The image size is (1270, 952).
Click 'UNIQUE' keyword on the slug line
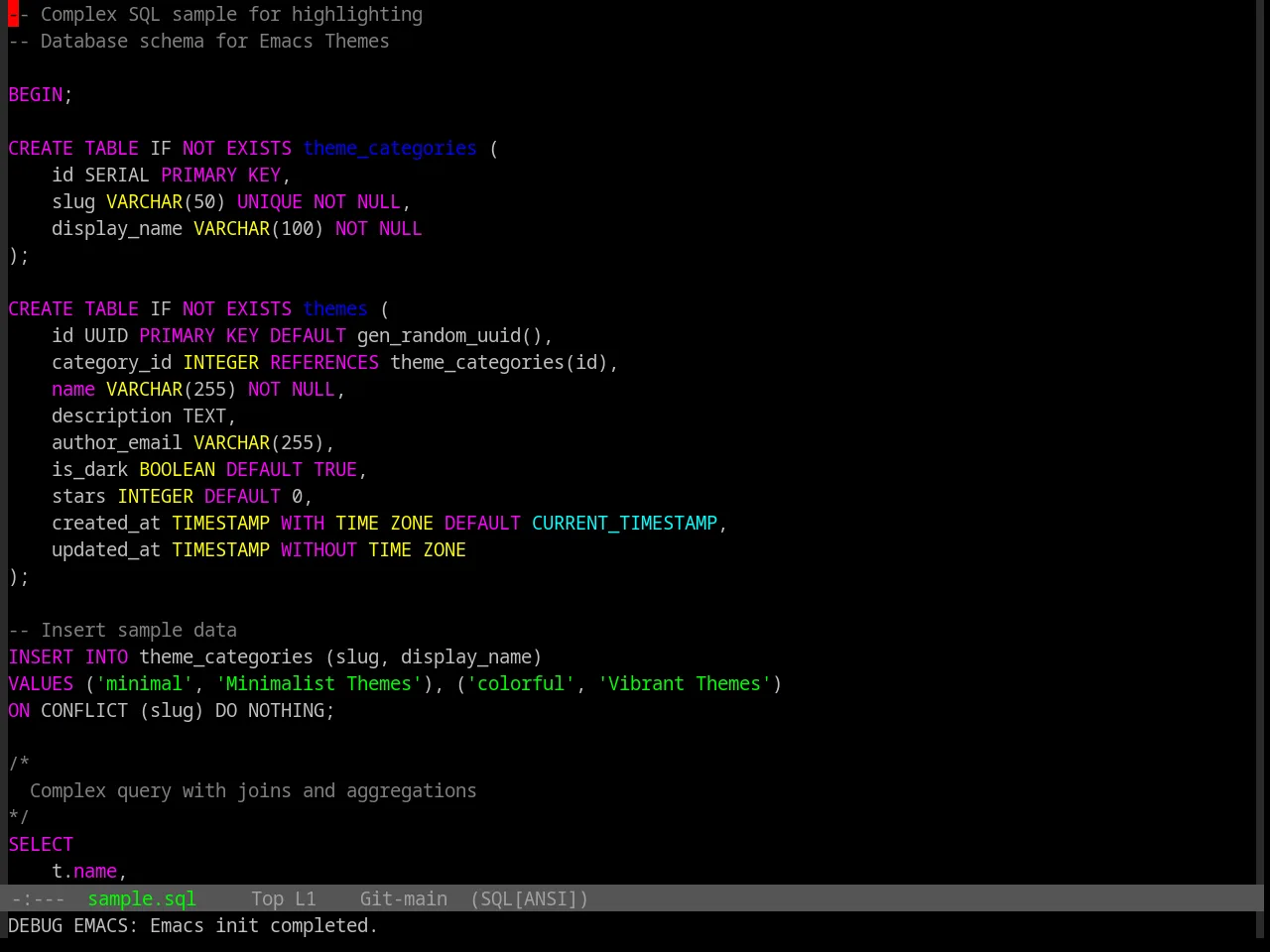point(270,201)
